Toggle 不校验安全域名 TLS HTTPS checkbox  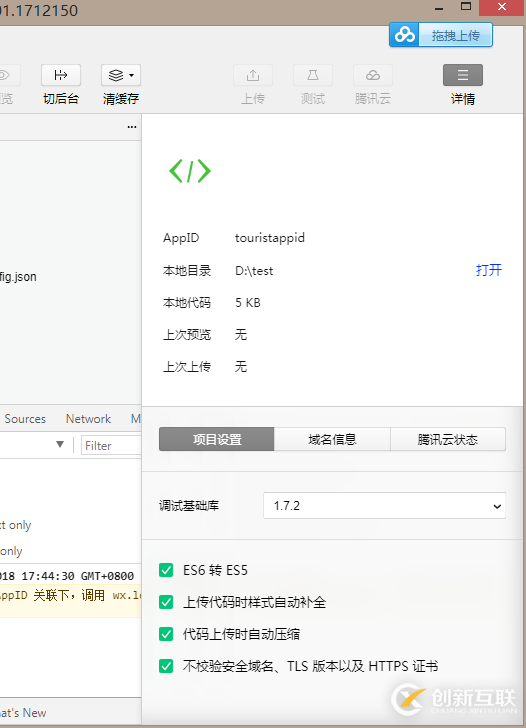tap(166, 666)
